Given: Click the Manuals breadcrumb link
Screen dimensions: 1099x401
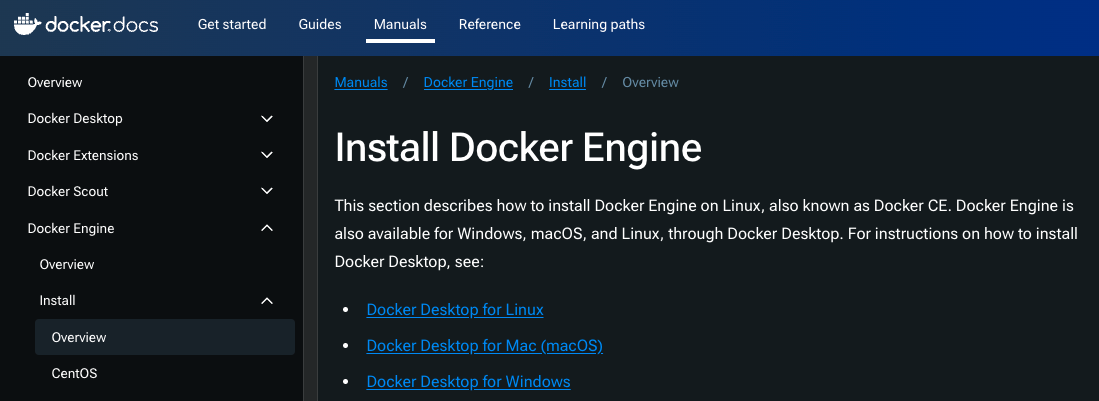Looking at the screenshot, I should pyautogui.click(x=361, y=83).
